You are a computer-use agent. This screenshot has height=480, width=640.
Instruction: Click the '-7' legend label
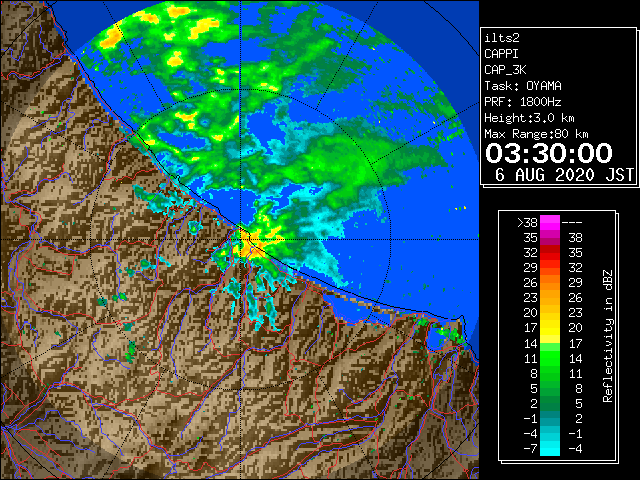(530, 449)
